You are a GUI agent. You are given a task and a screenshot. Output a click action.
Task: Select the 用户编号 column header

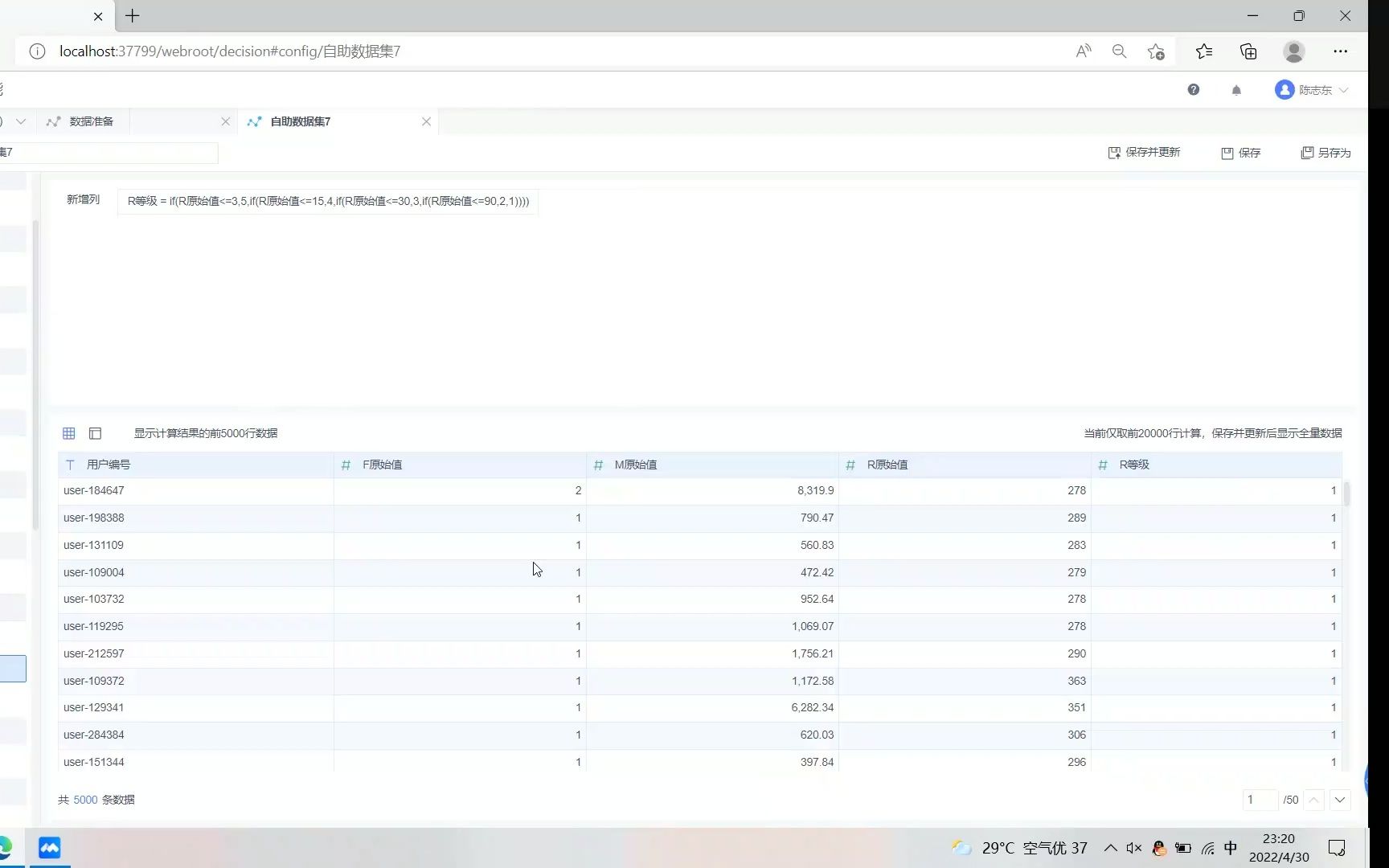click(x=195, y=465)
